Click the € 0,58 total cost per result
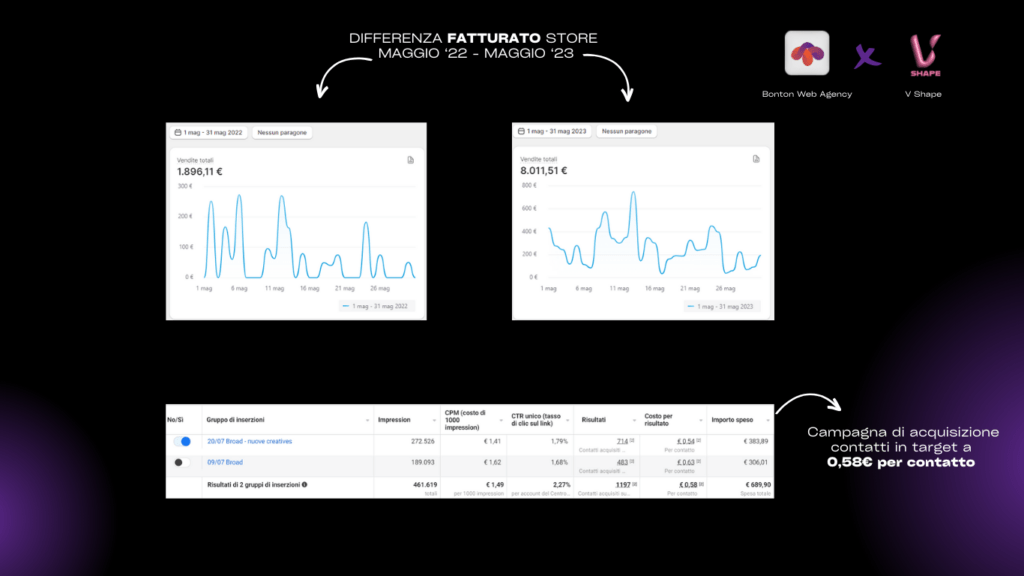 coord(688,485)
